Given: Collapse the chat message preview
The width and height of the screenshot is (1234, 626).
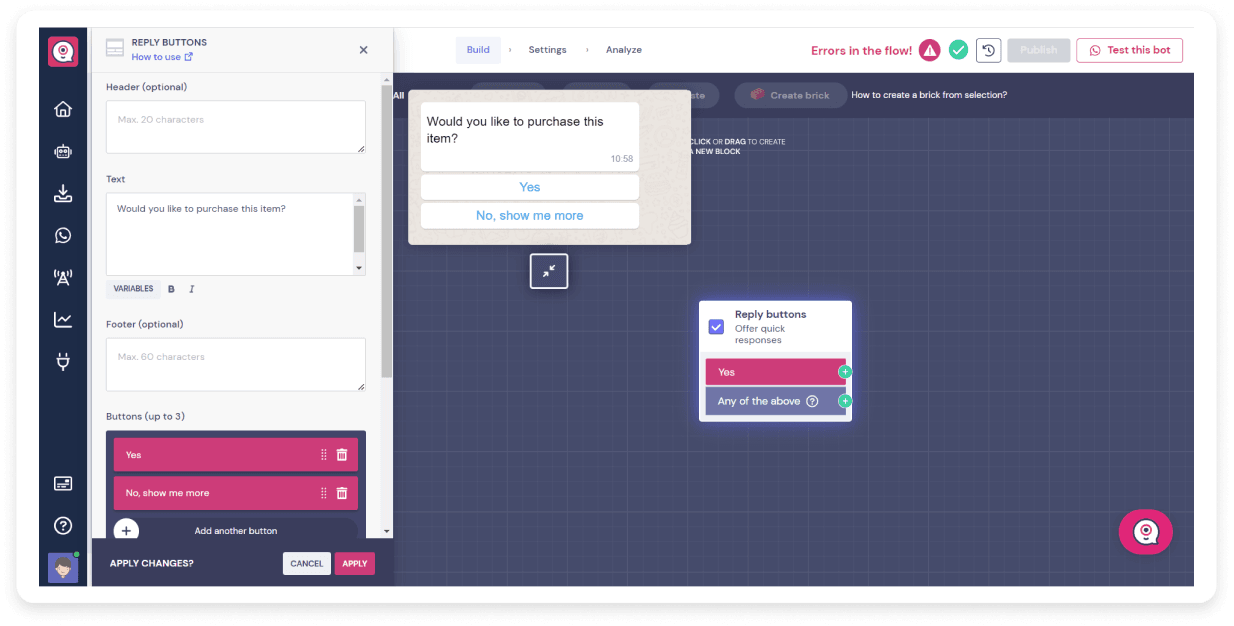Looking at the screenshot, I should point(549,270).
